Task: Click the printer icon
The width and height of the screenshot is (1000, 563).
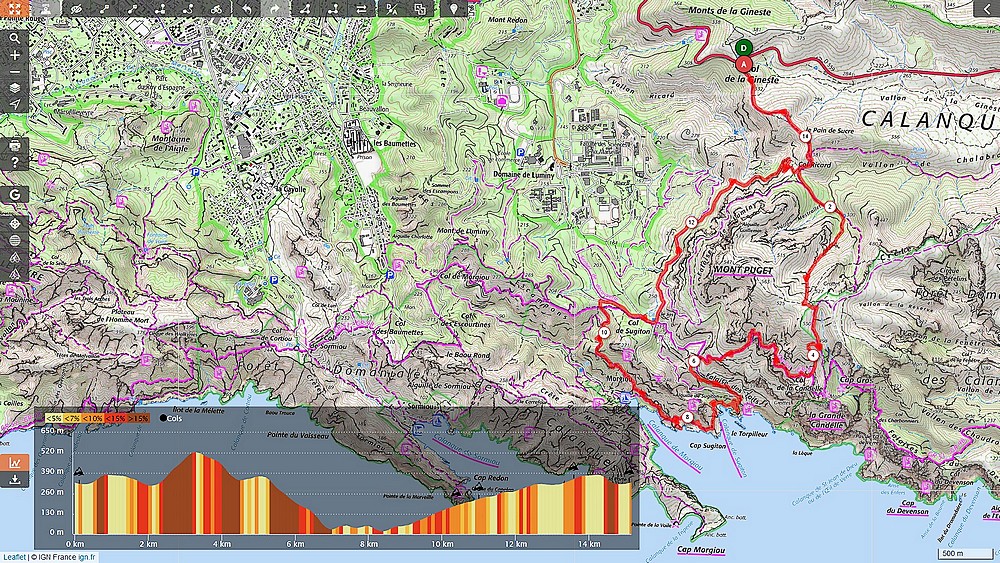Action: click(15, 145)
